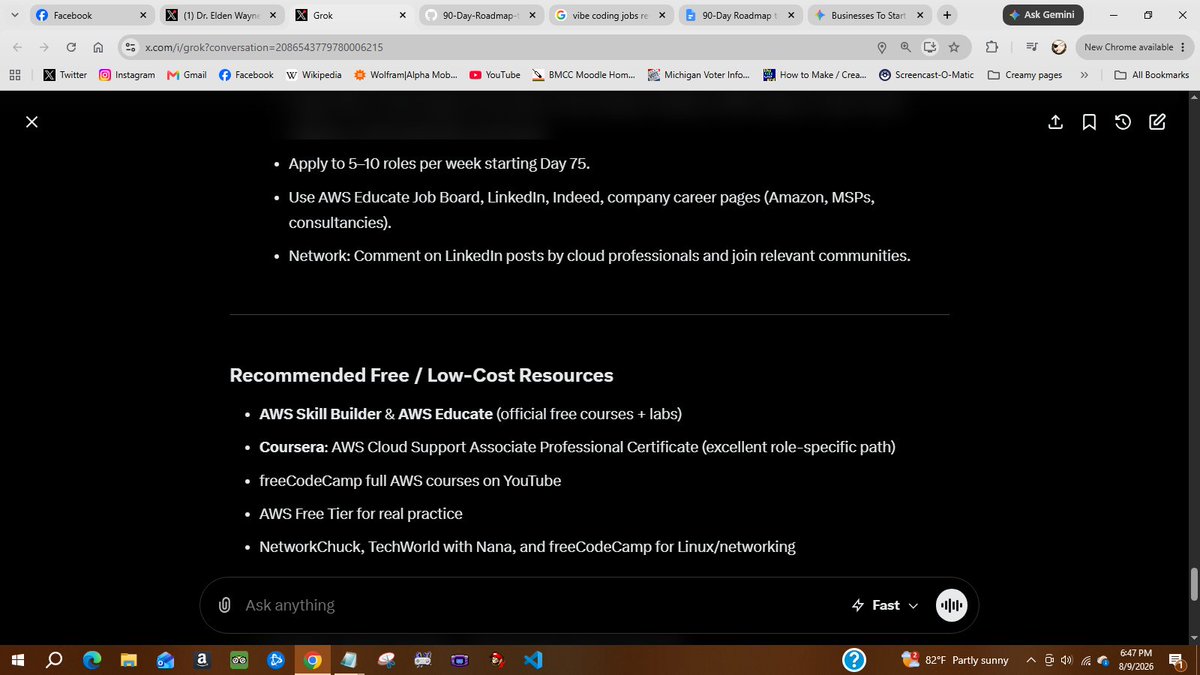The height and width of the screenshot is (675, 1200).
Task: Open the Gmail bookmark
Action: tap(187, 75)
